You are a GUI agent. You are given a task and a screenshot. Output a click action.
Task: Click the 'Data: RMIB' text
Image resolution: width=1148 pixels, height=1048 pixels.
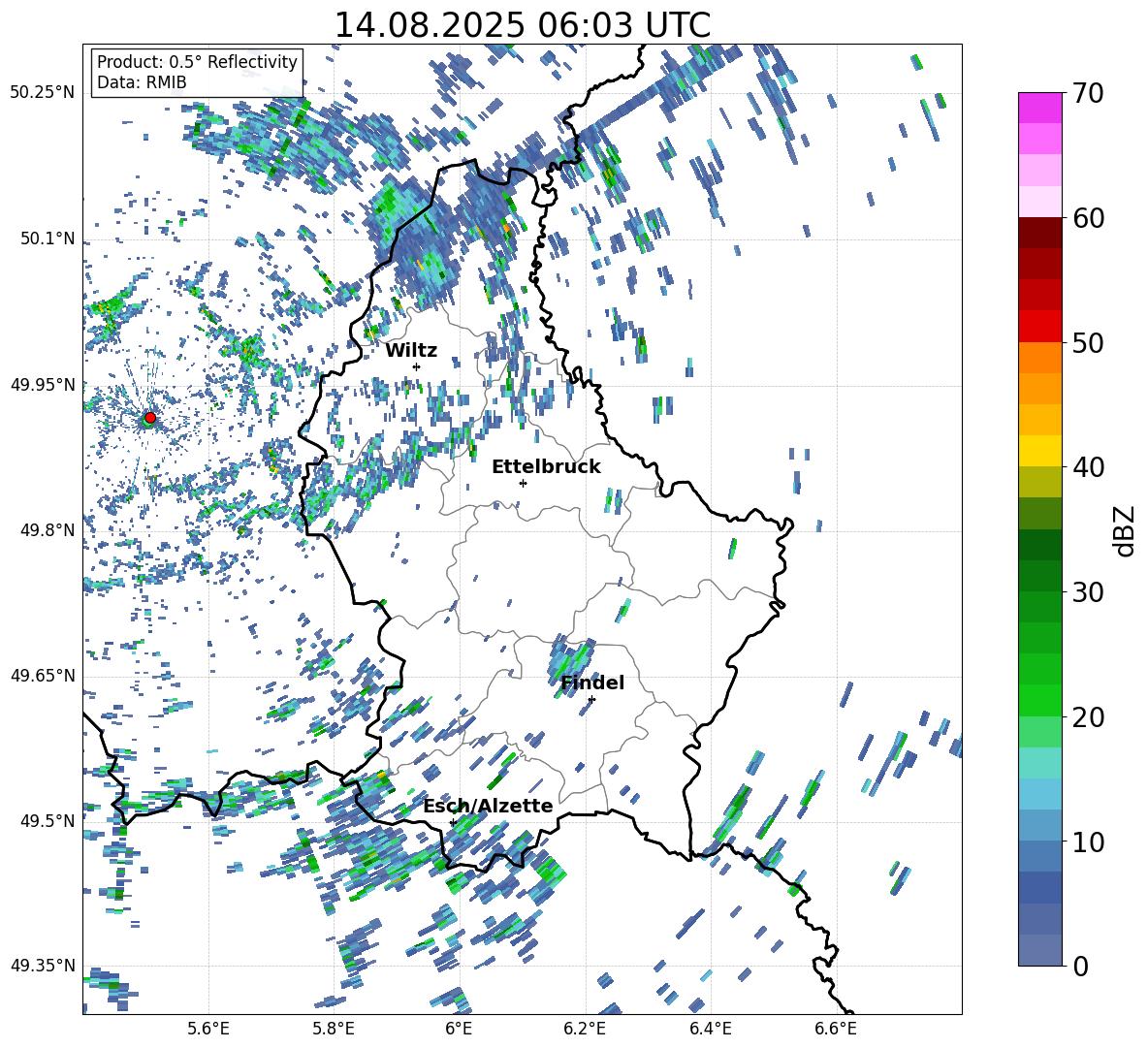[x=142, y=82]
